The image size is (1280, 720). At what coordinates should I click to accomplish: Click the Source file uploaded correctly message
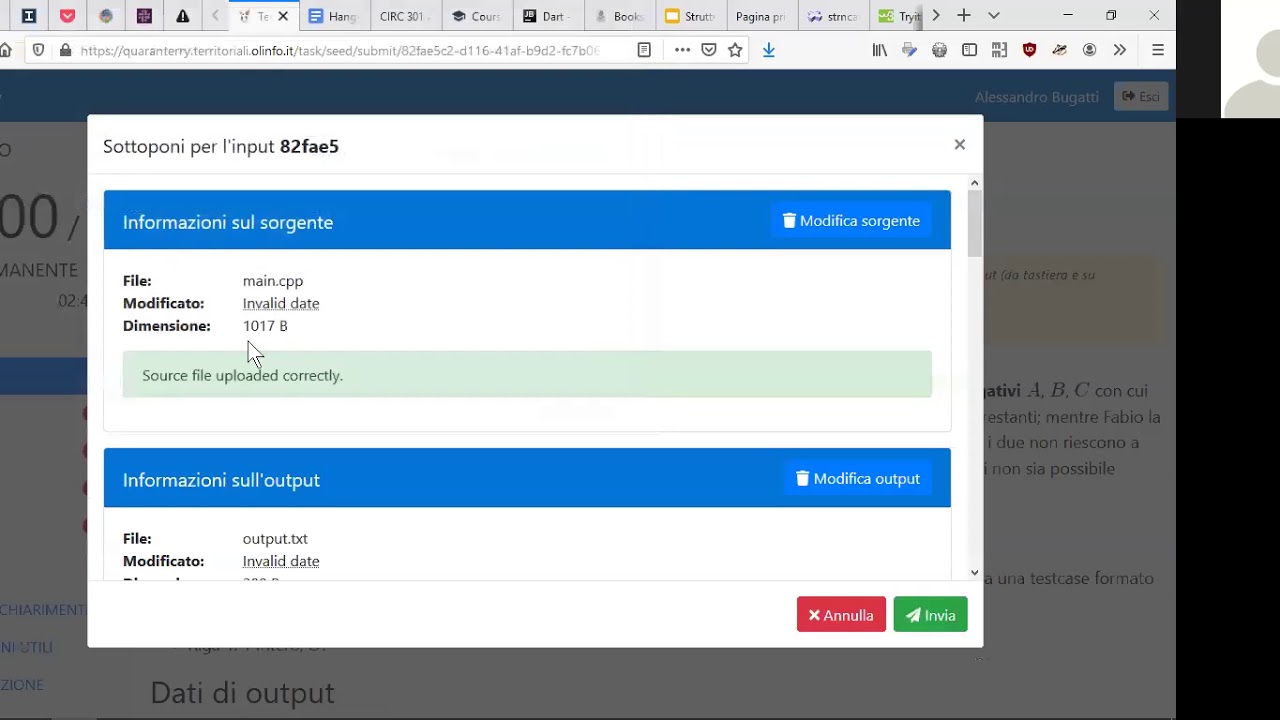[527, 375]
